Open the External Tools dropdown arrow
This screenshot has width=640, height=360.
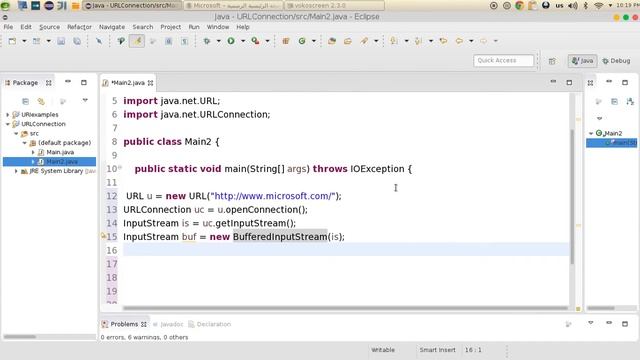click(x=267, y=41)
